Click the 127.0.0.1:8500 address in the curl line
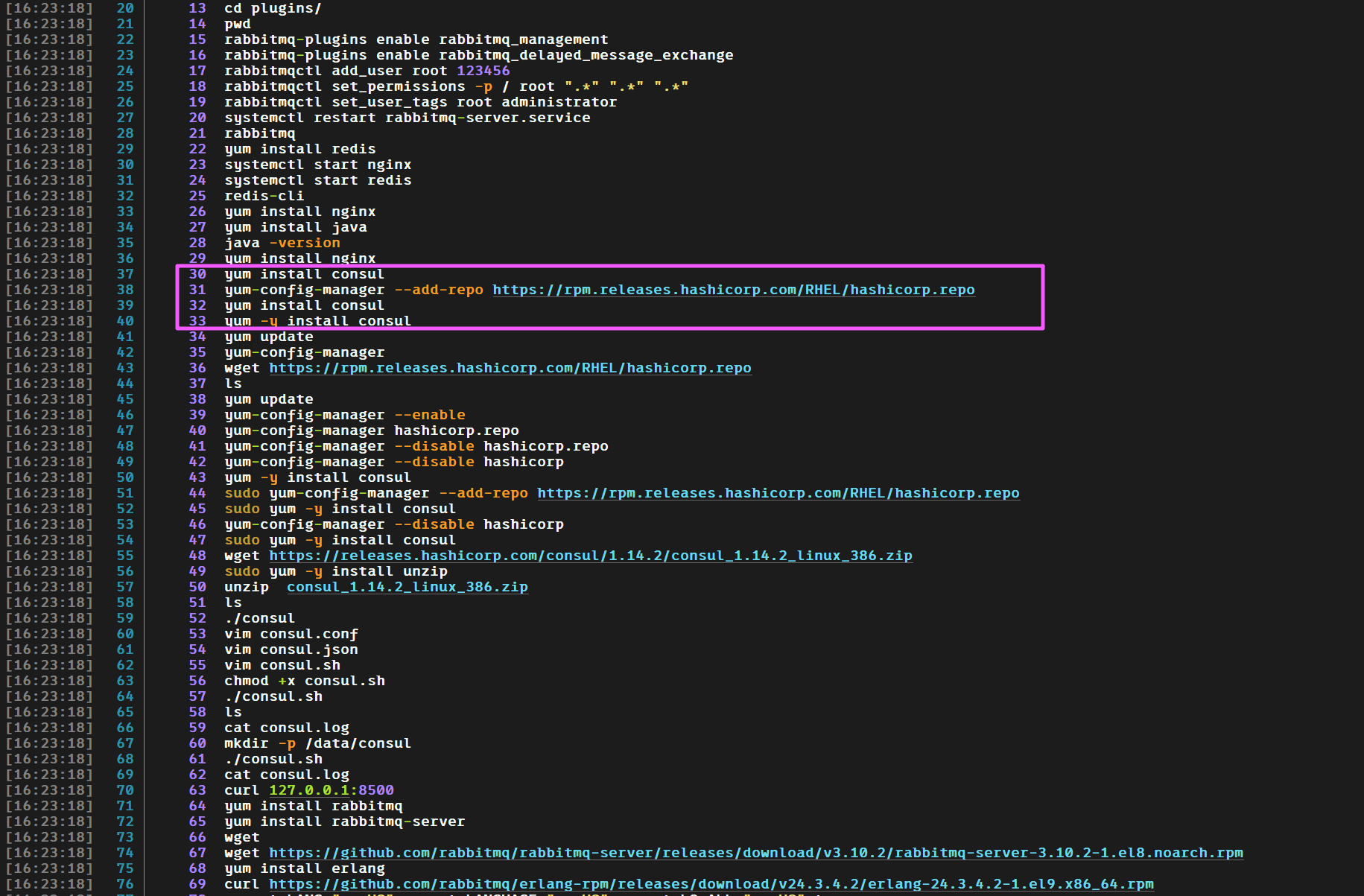This screenshot has height=896, width=1364. tap(332, 790)
